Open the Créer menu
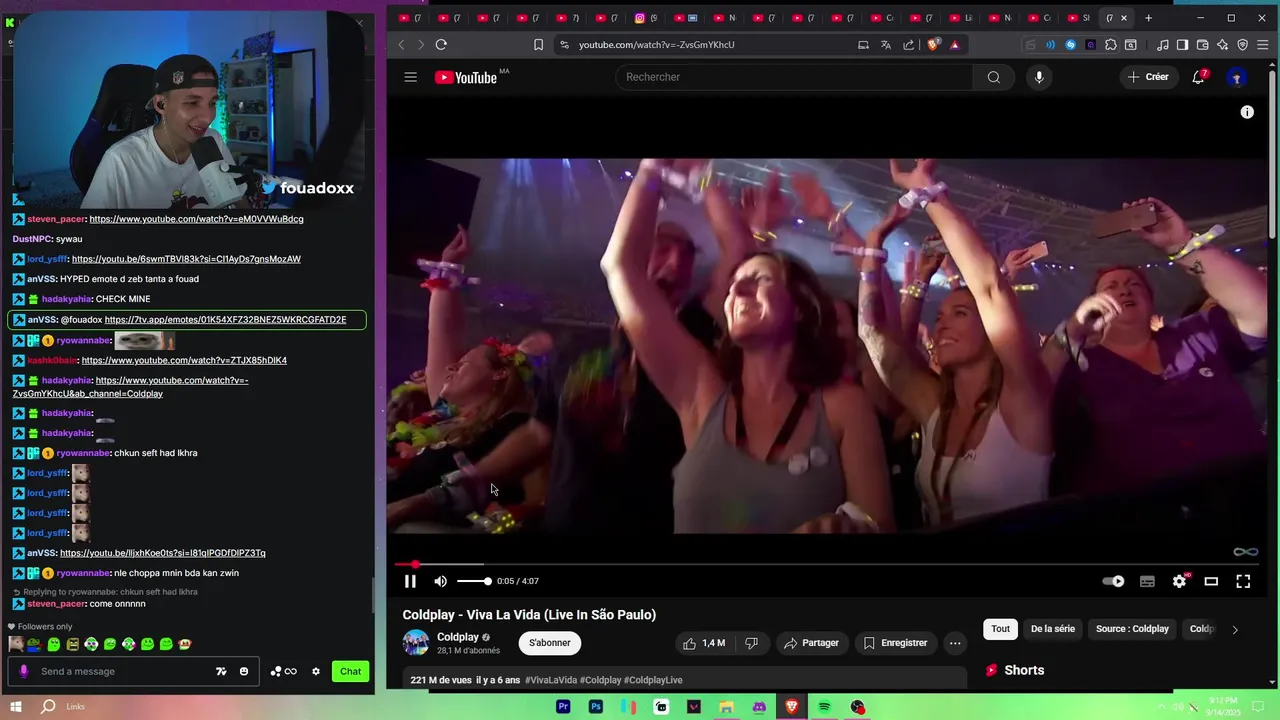The width and height of the screenshot is (1280, 720). coord(1148,77)
